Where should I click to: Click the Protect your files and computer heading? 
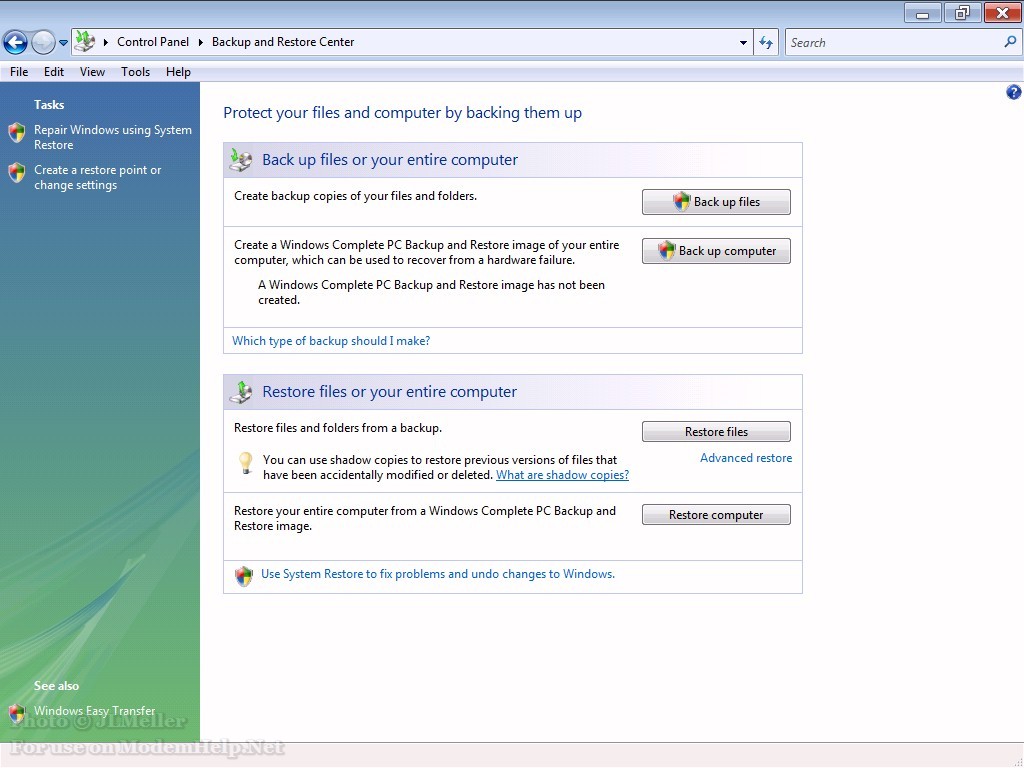[402, 113]
